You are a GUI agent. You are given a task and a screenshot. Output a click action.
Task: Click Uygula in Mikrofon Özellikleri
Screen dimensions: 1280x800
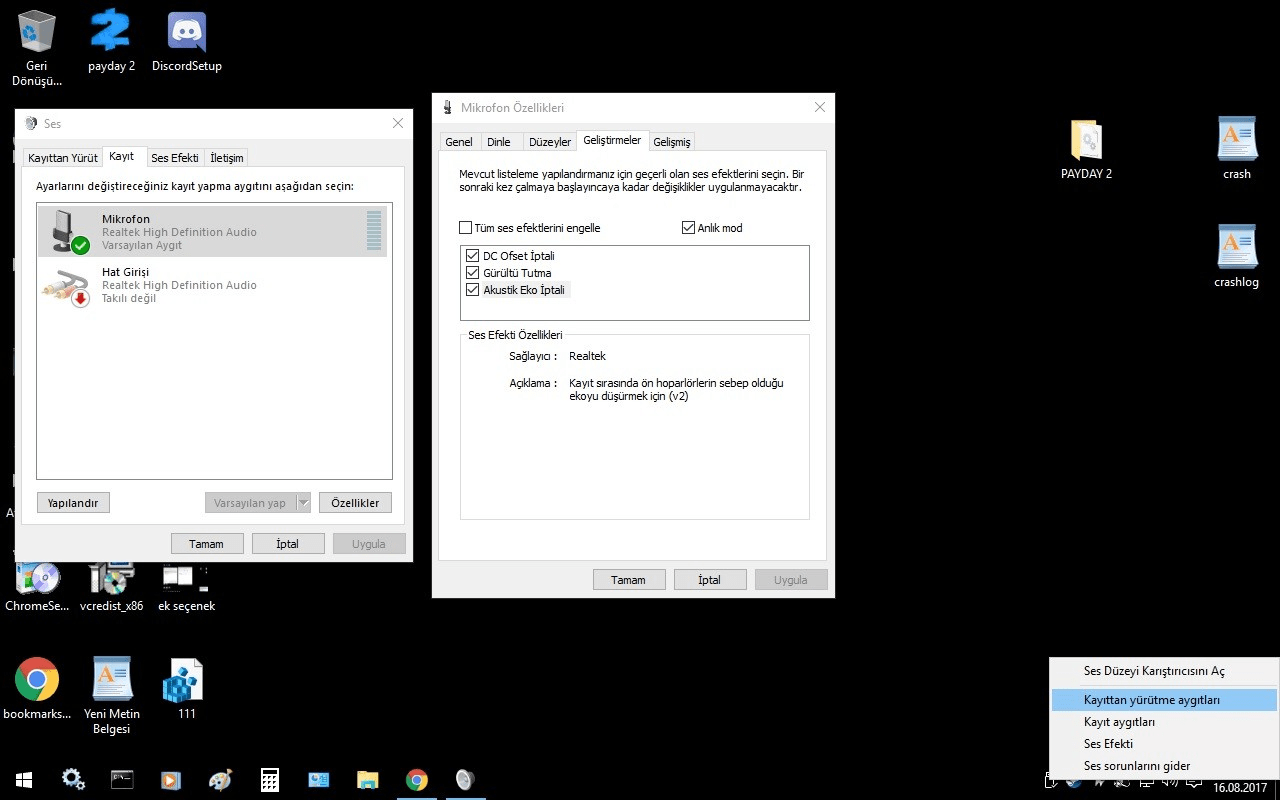point(791,580)
